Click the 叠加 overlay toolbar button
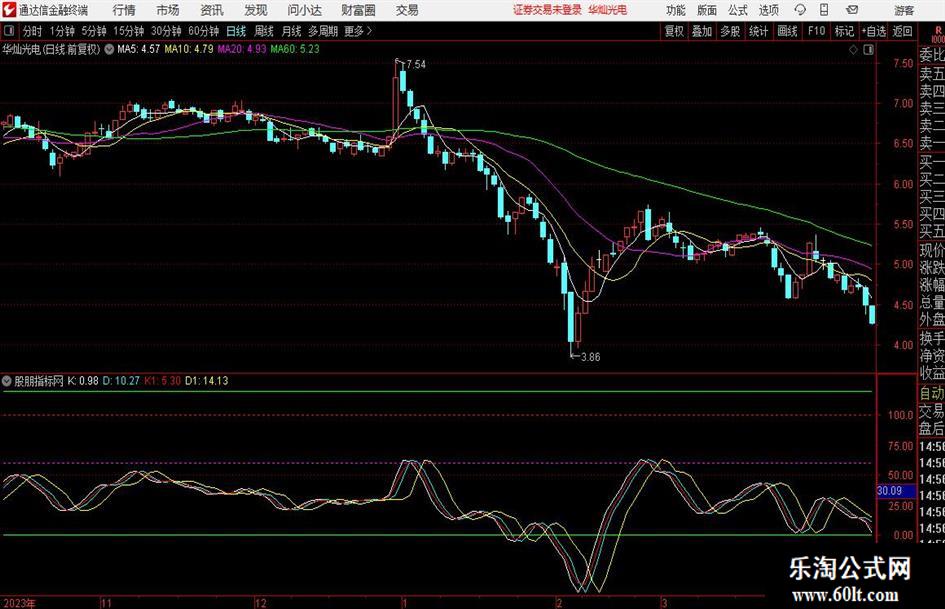The image size is (945, 609). (702, 31)
